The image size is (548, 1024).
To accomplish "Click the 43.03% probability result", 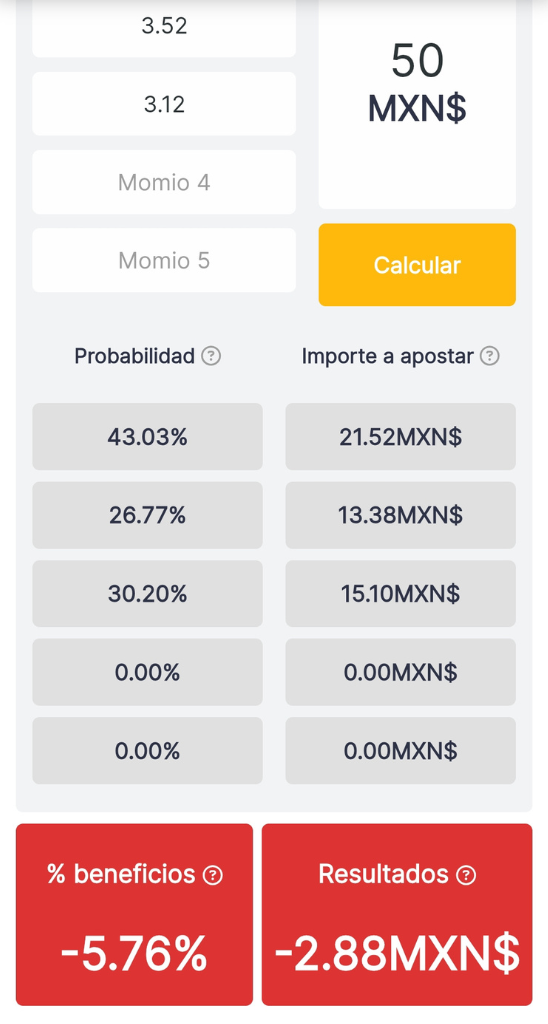I will coord(148,437).
